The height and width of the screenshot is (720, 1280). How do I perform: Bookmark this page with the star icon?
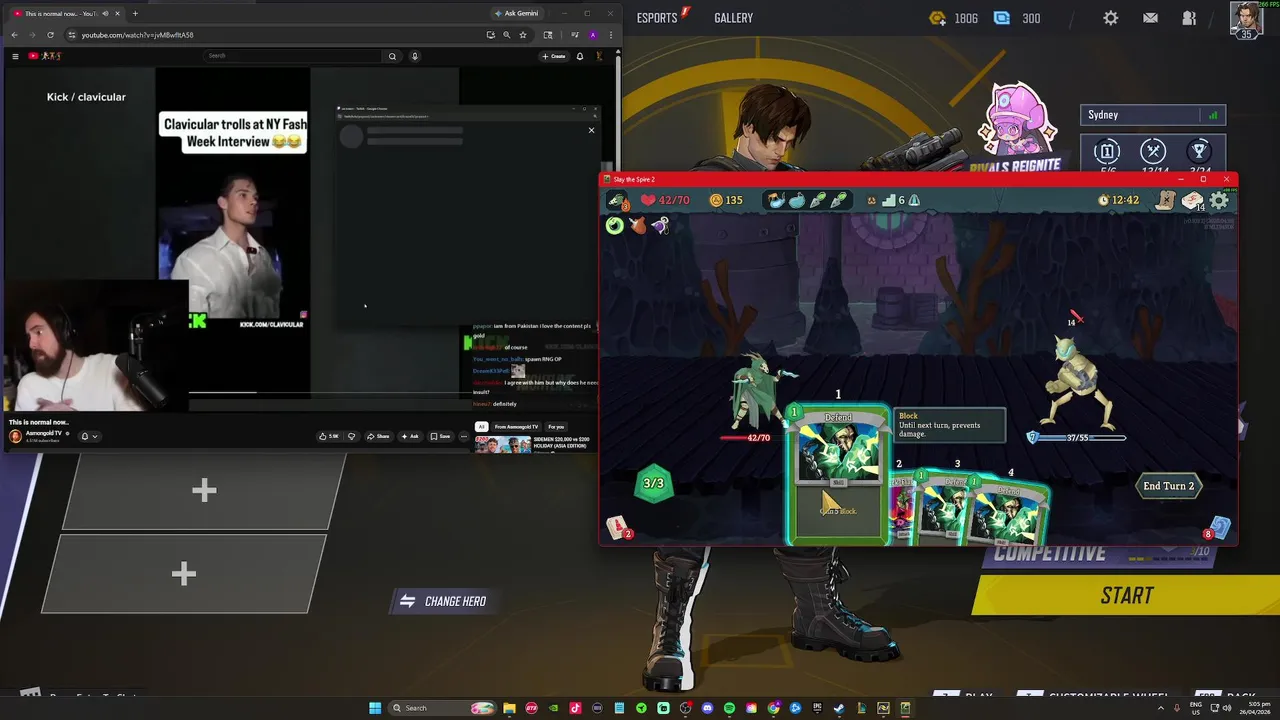522,35
